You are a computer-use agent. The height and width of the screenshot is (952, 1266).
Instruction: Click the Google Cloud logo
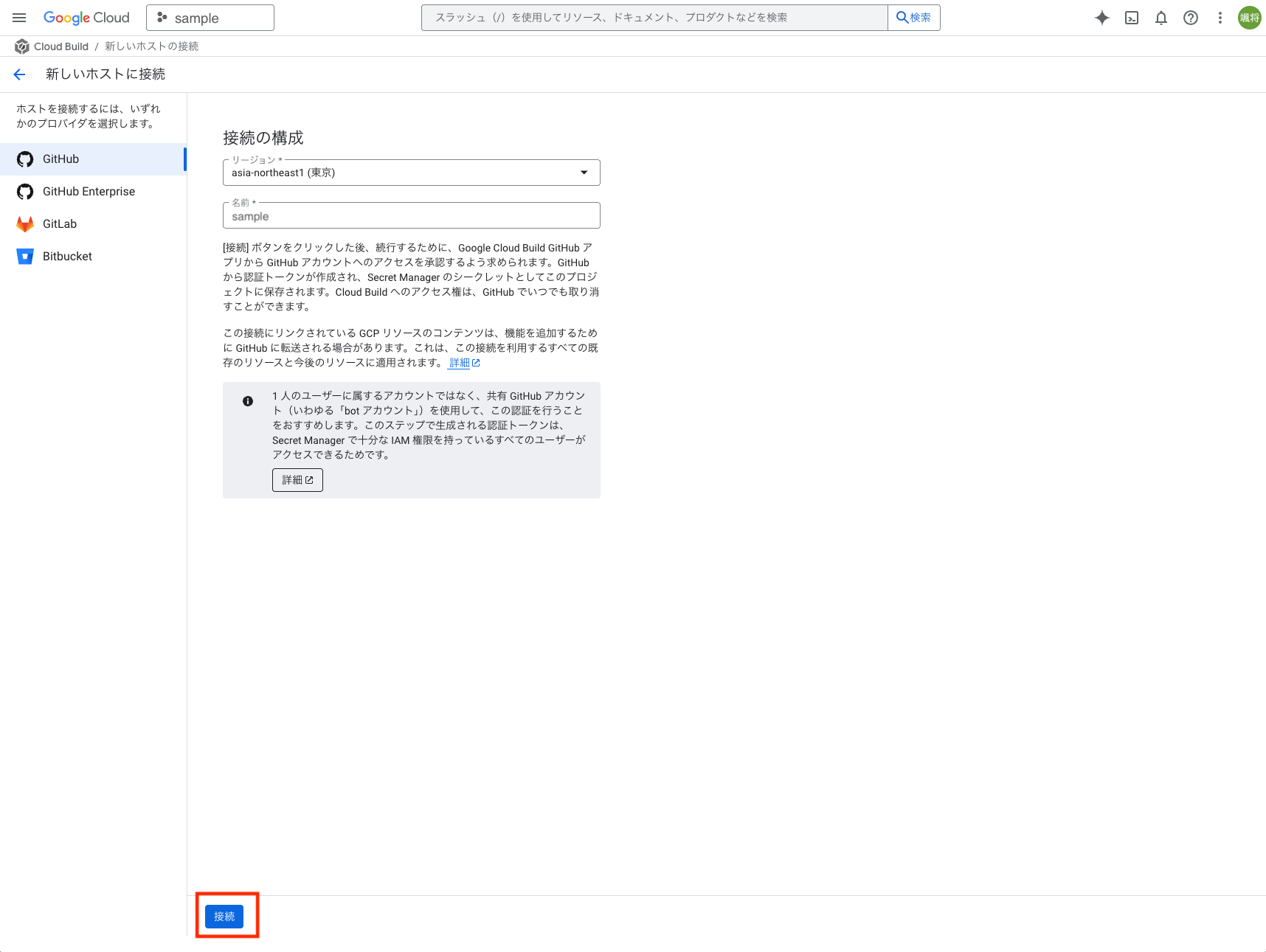[x=86, y=18]
